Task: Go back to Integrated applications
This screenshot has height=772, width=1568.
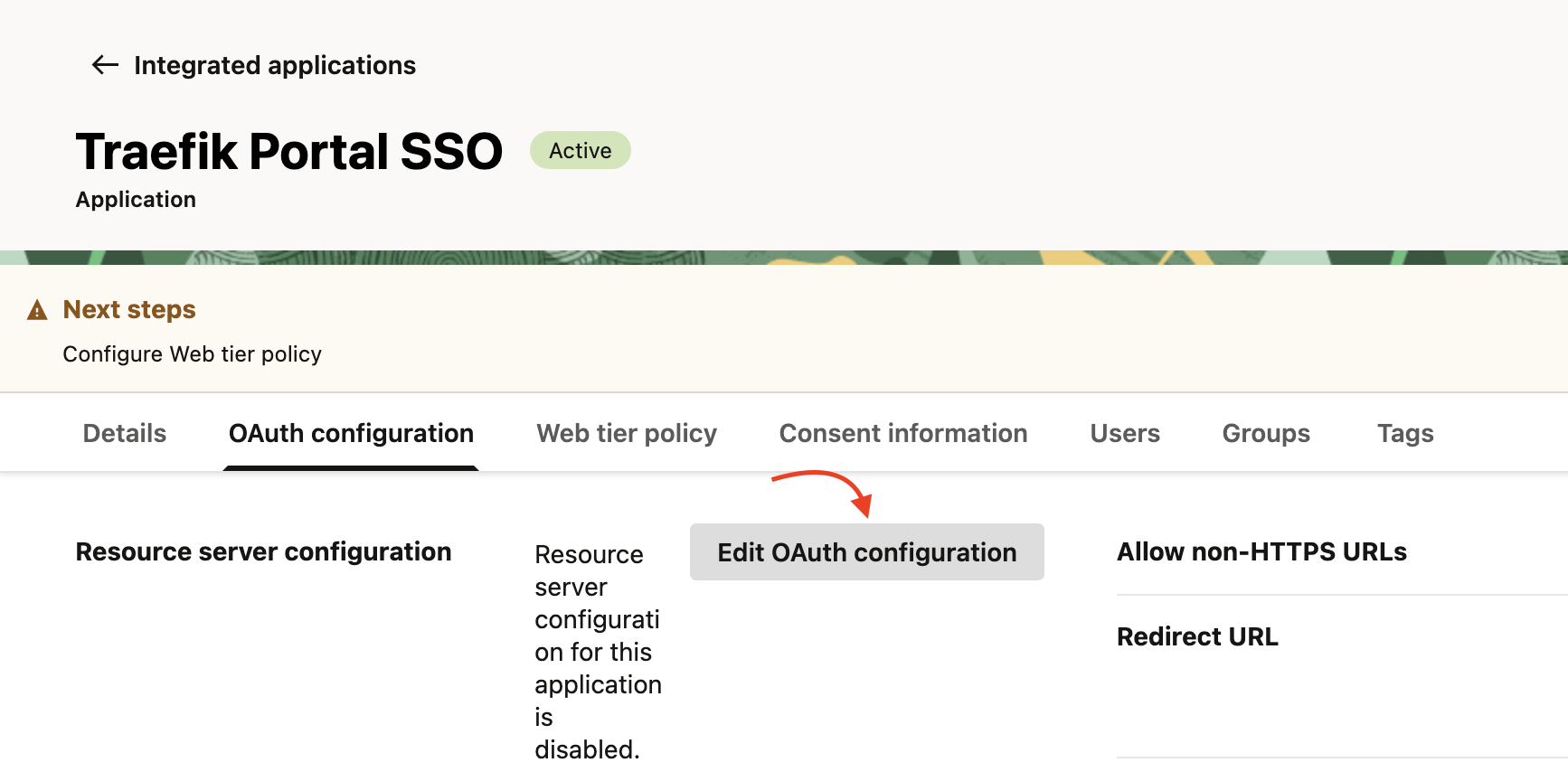Action: (x=275, y=65)
